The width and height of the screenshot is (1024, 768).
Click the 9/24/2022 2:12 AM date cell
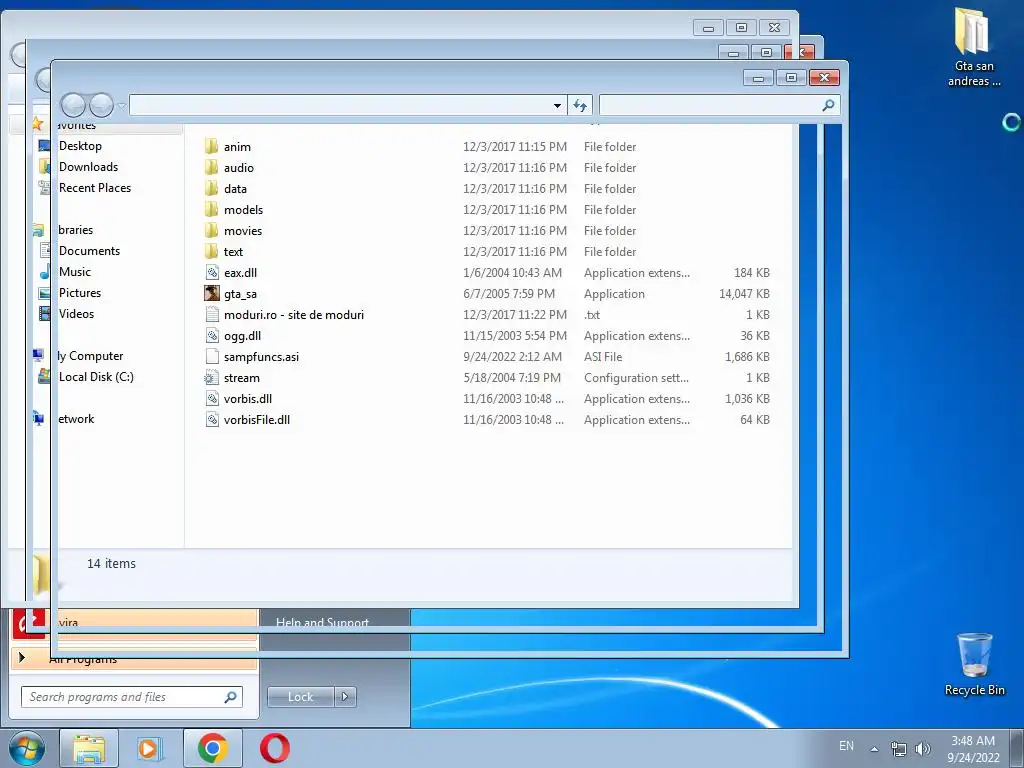click(x=512, y=357)
